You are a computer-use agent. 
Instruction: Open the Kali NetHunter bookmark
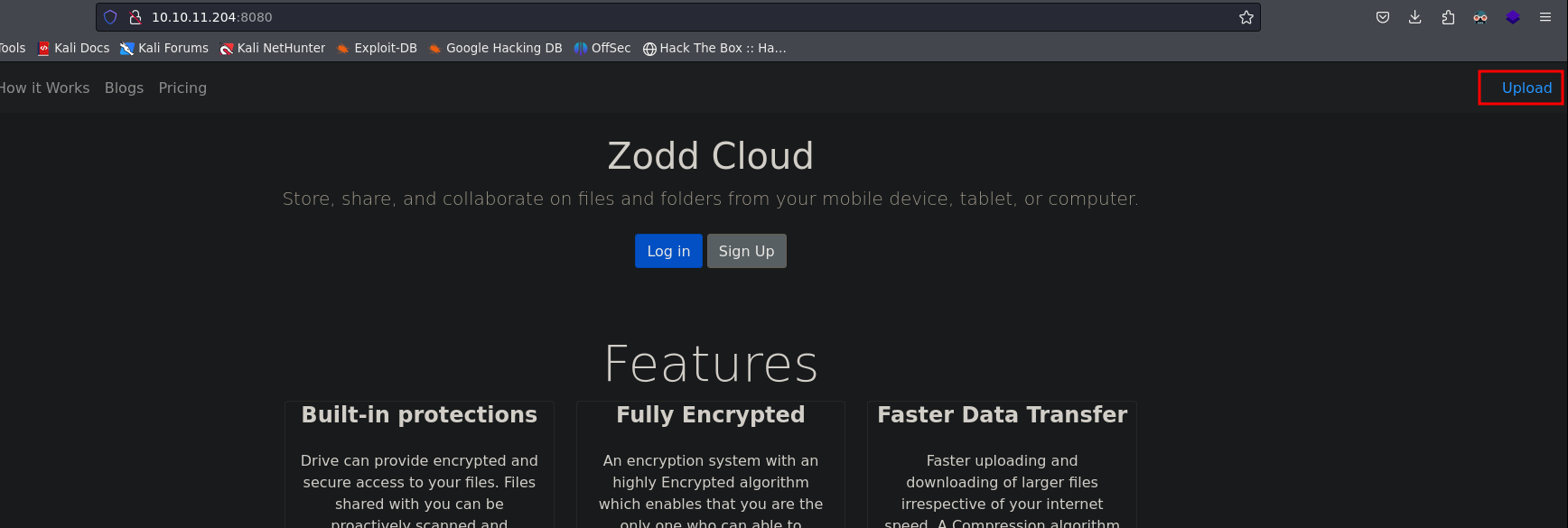tap(273, 48)
